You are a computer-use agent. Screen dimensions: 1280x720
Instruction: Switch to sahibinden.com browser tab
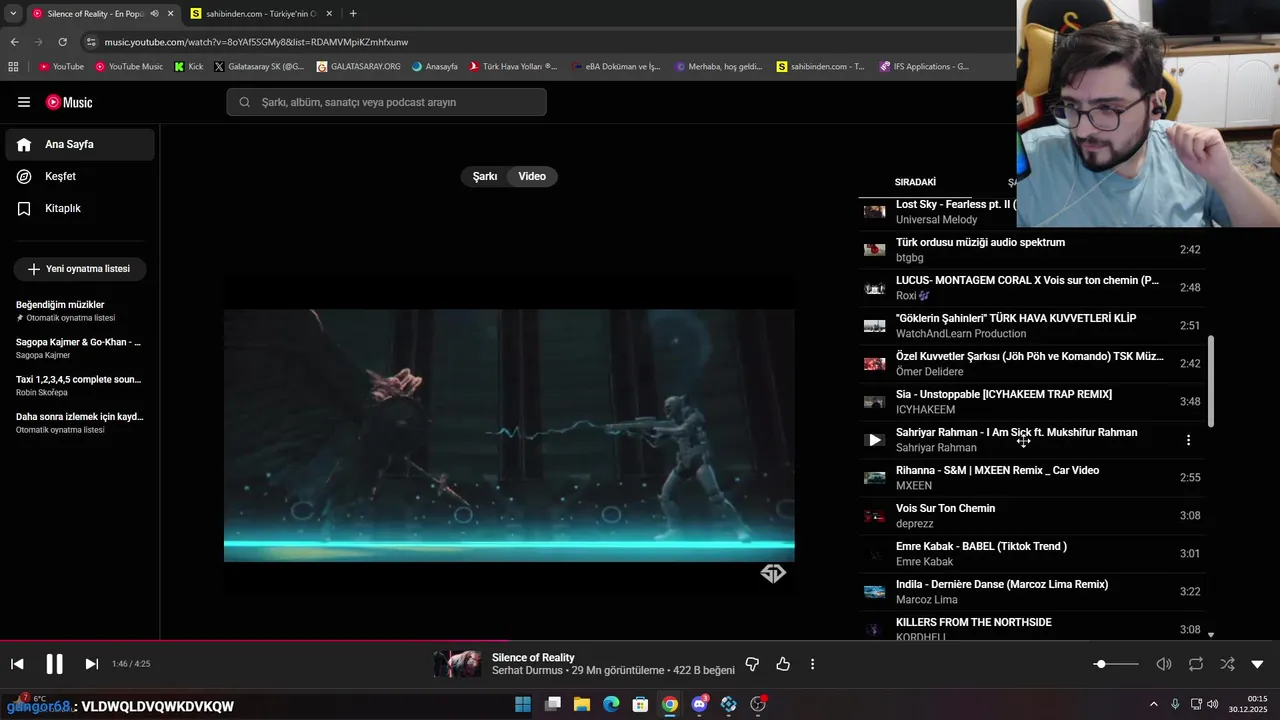coord(262,14)
